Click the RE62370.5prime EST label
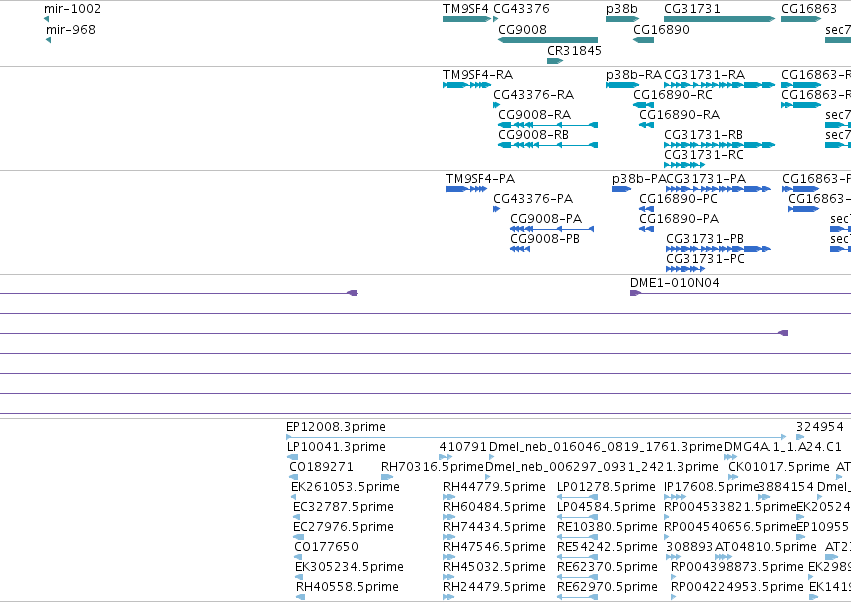The height and width of the screenshot is (602, 851). click(607, 568)
